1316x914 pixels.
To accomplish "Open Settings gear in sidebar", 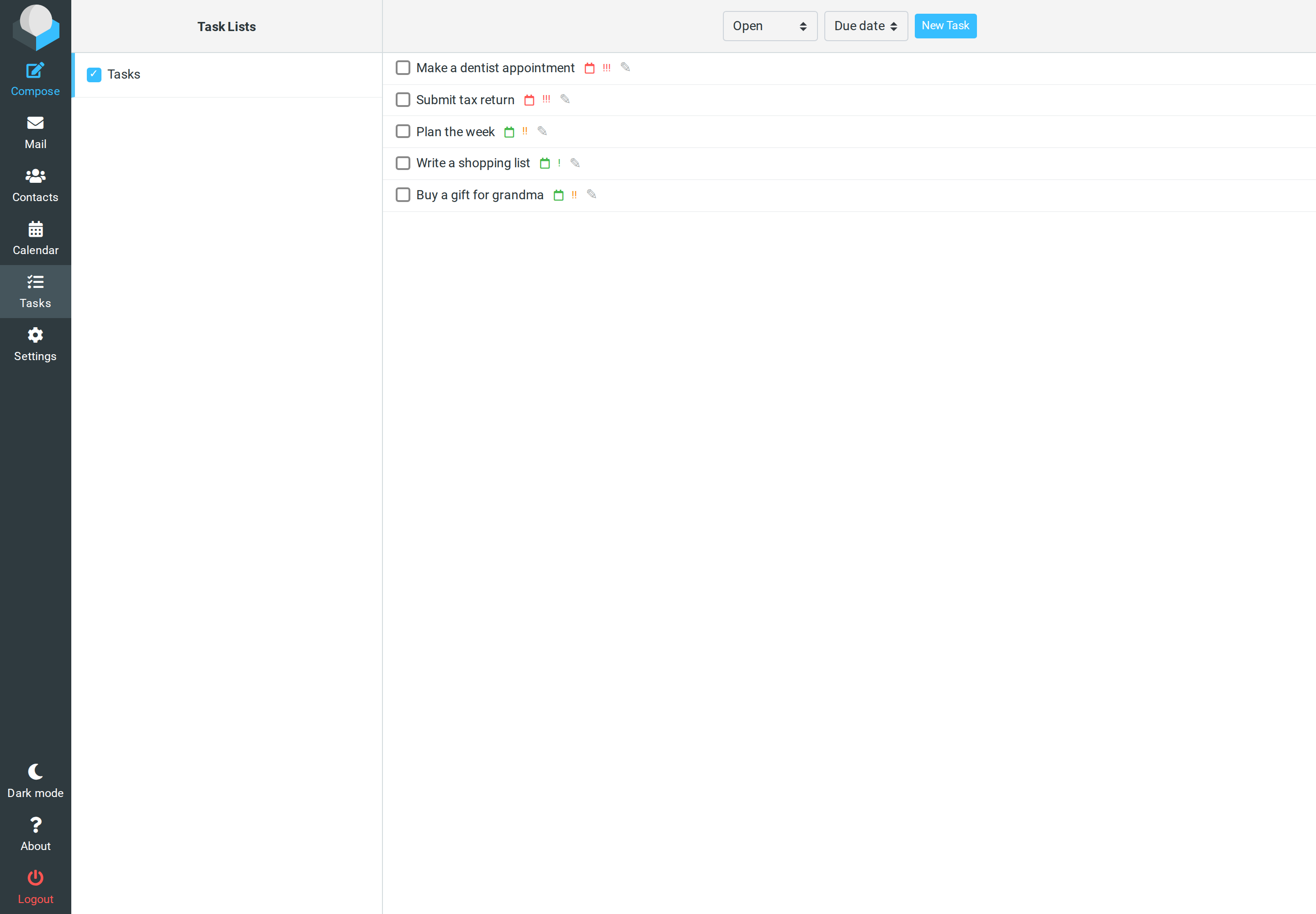I will 35,345.
